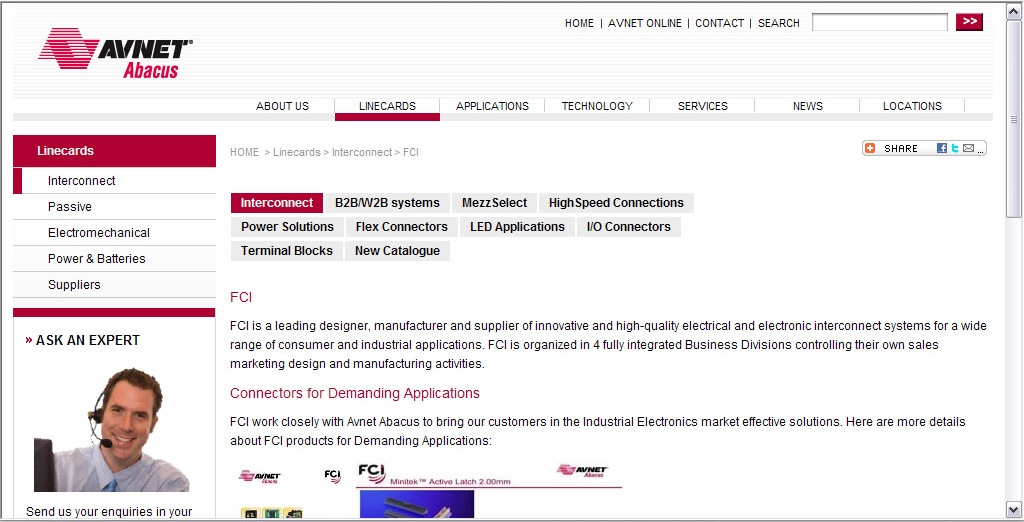
Task: Switch to New Catalogue tab
Action: (x=397, y=251)
